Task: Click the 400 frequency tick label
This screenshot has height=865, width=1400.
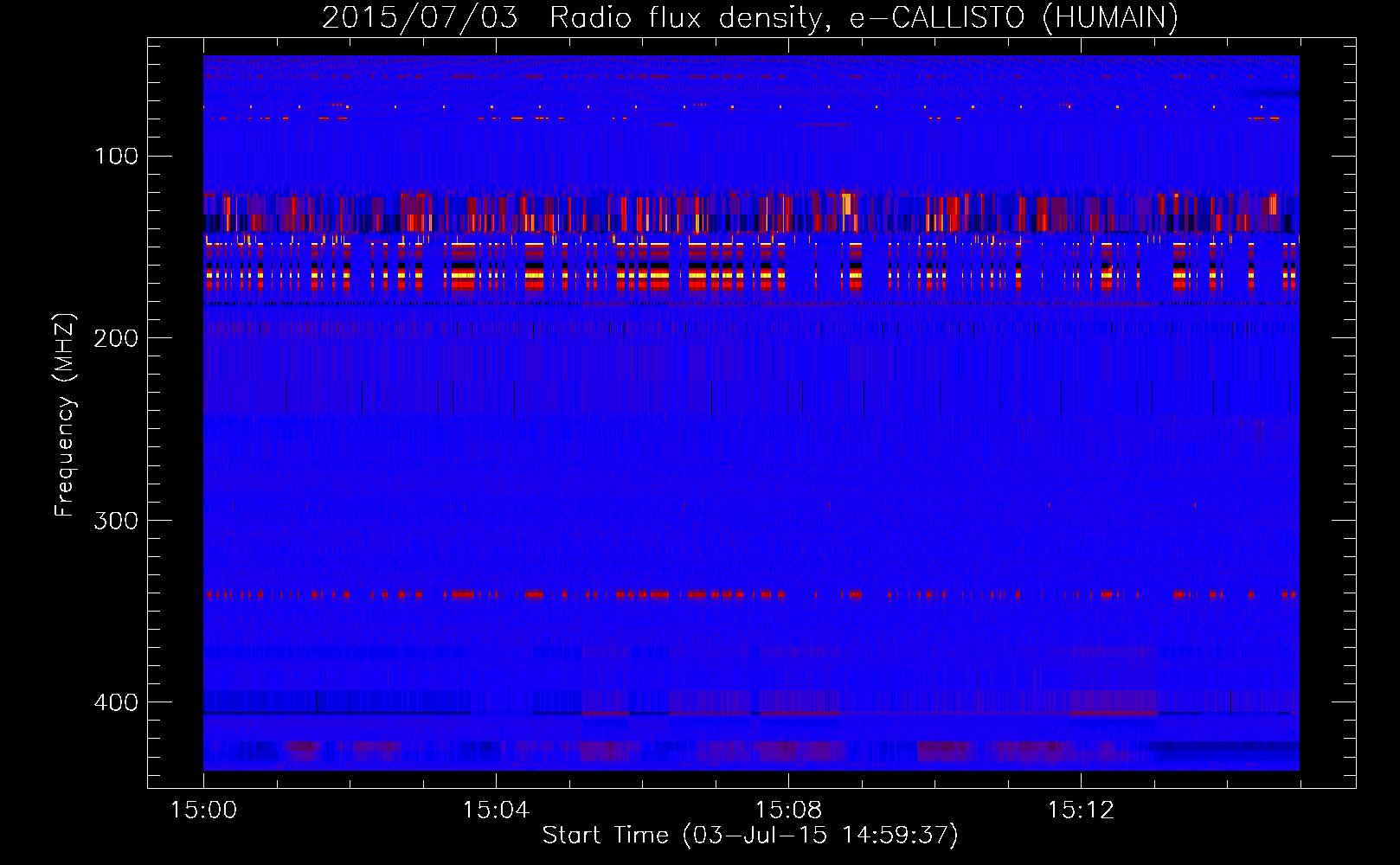Action: click(x=117, y=702)
